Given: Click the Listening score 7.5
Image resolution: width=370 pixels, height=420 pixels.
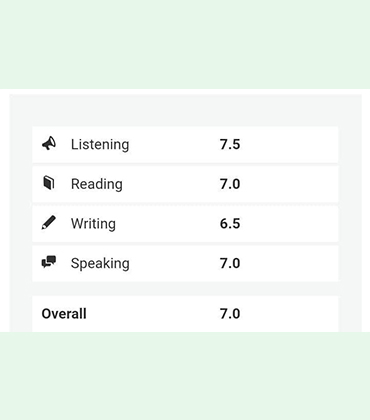Looking at the screenshot, I should pos(230,144).
